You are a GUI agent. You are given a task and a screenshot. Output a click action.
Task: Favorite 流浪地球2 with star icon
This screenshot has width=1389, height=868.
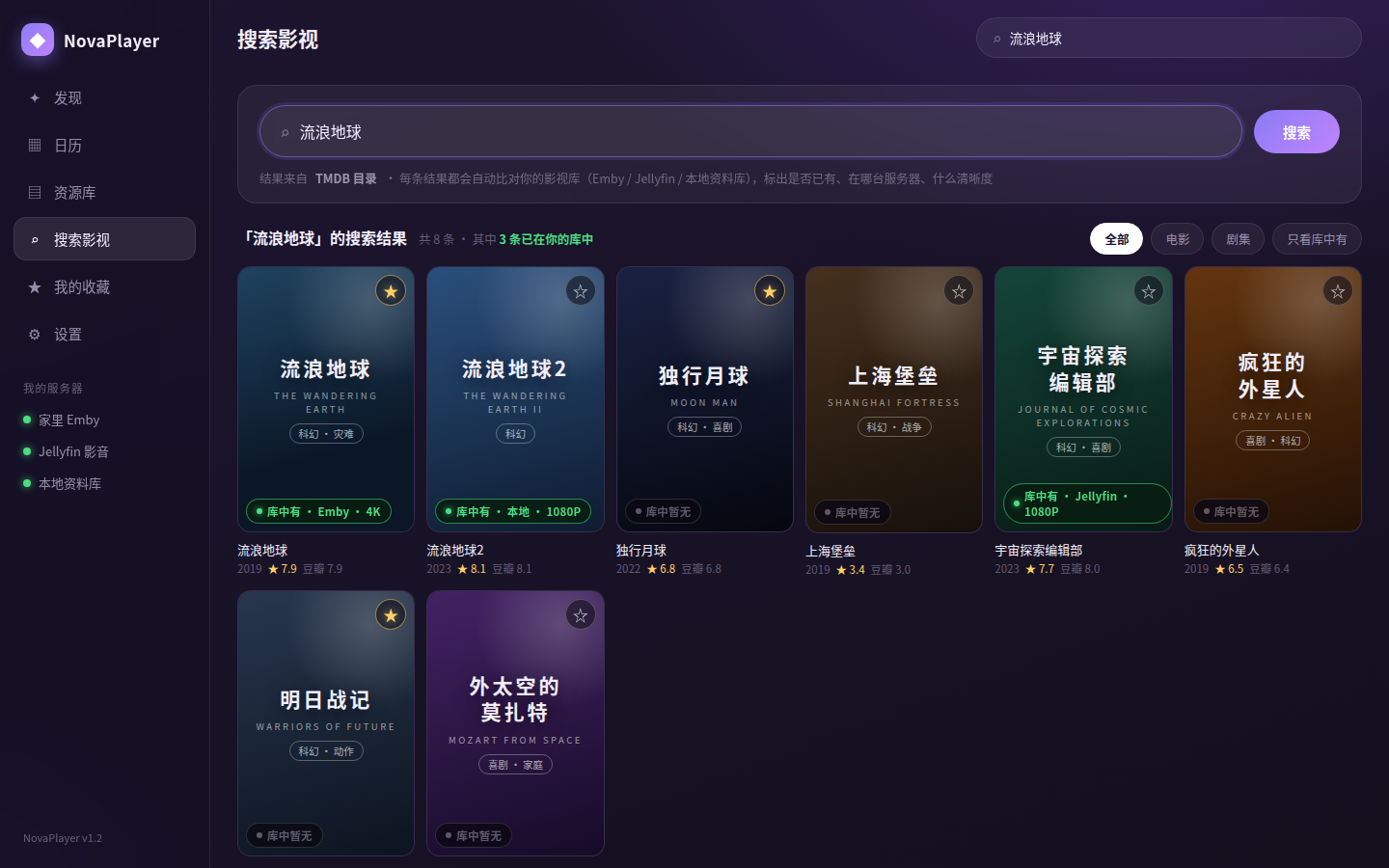pos(580,291)
